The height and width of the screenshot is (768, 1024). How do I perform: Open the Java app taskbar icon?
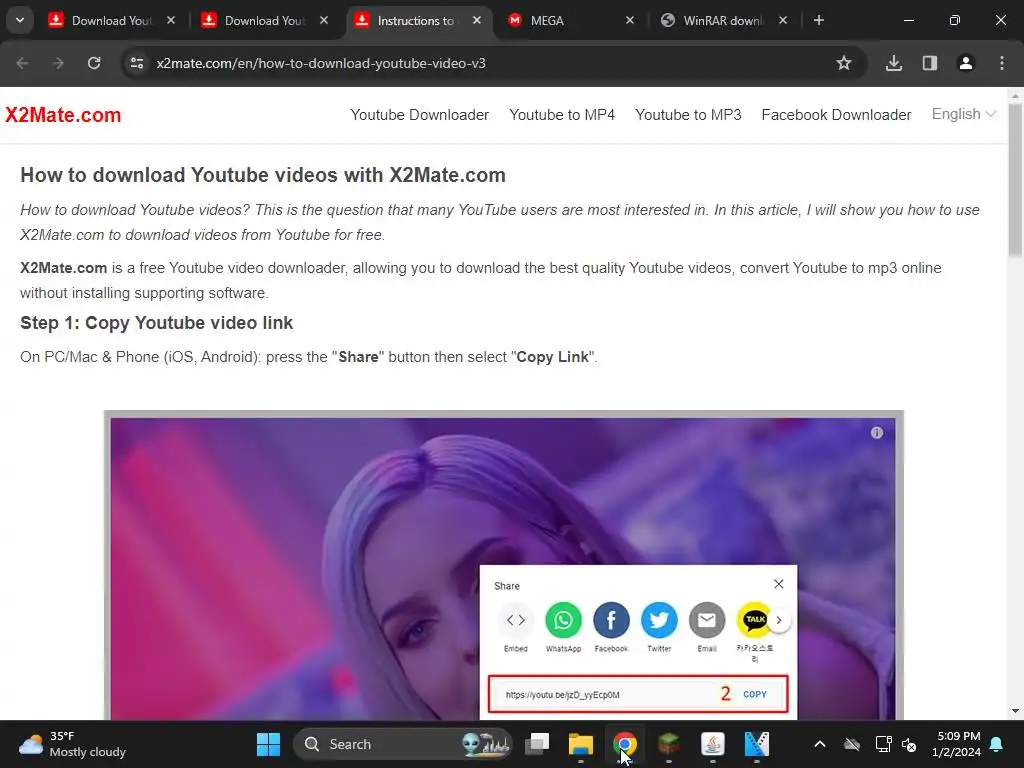coord(712,744)
